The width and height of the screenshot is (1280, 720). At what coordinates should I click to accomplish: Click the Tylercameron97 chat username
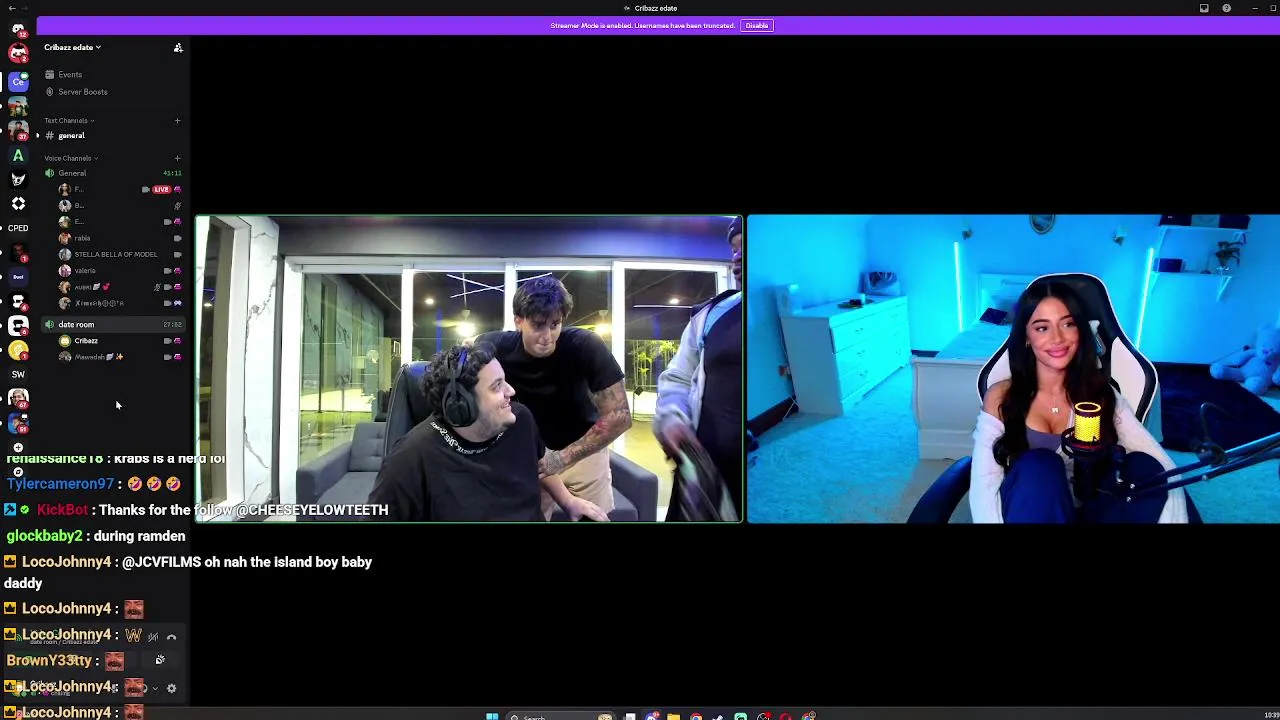tap(60, 484)
